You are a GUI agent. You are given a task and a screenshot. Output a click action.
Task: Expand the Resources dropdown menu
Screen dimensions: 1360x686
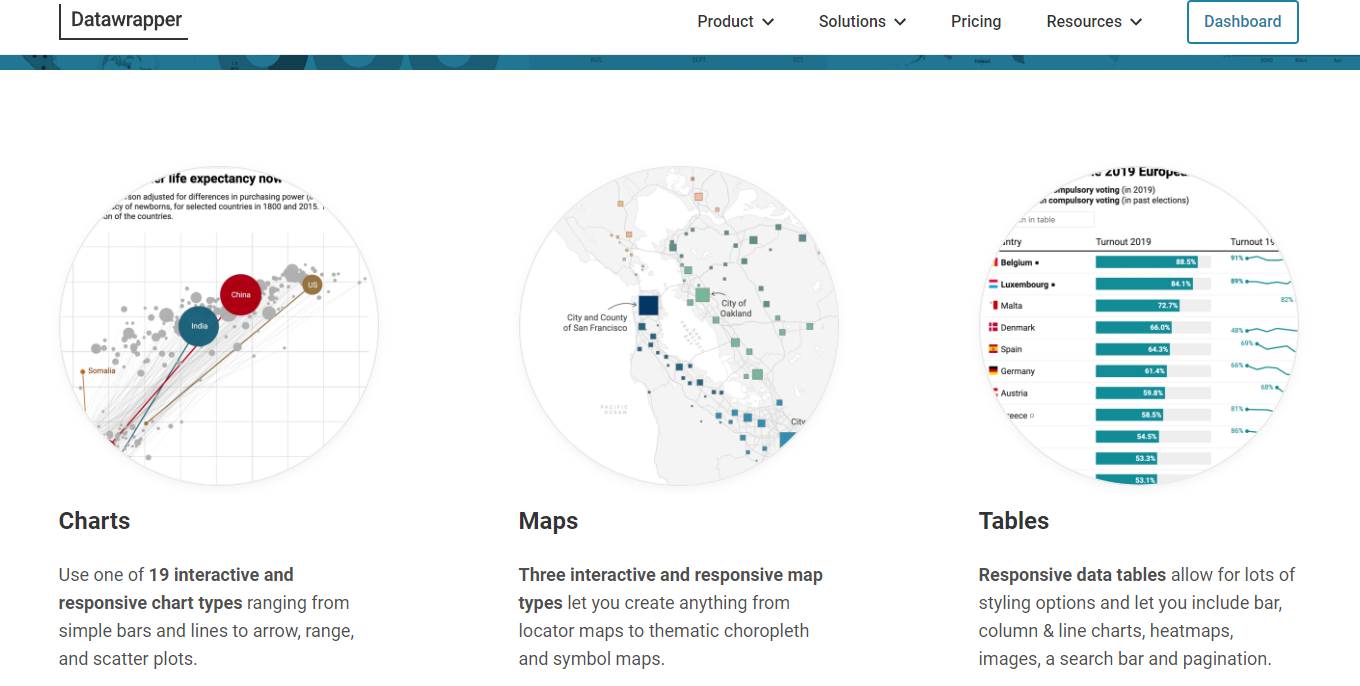pyautogui.click(x=1094, y=22)
